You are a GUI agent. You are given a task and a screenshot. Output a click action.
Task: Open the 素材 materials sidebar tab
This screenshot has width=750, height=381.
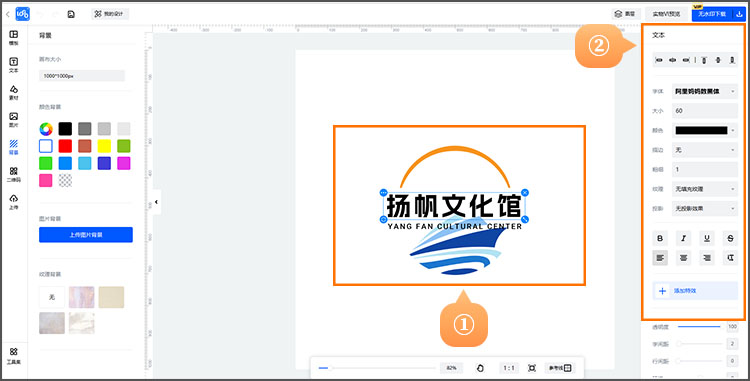14,92
